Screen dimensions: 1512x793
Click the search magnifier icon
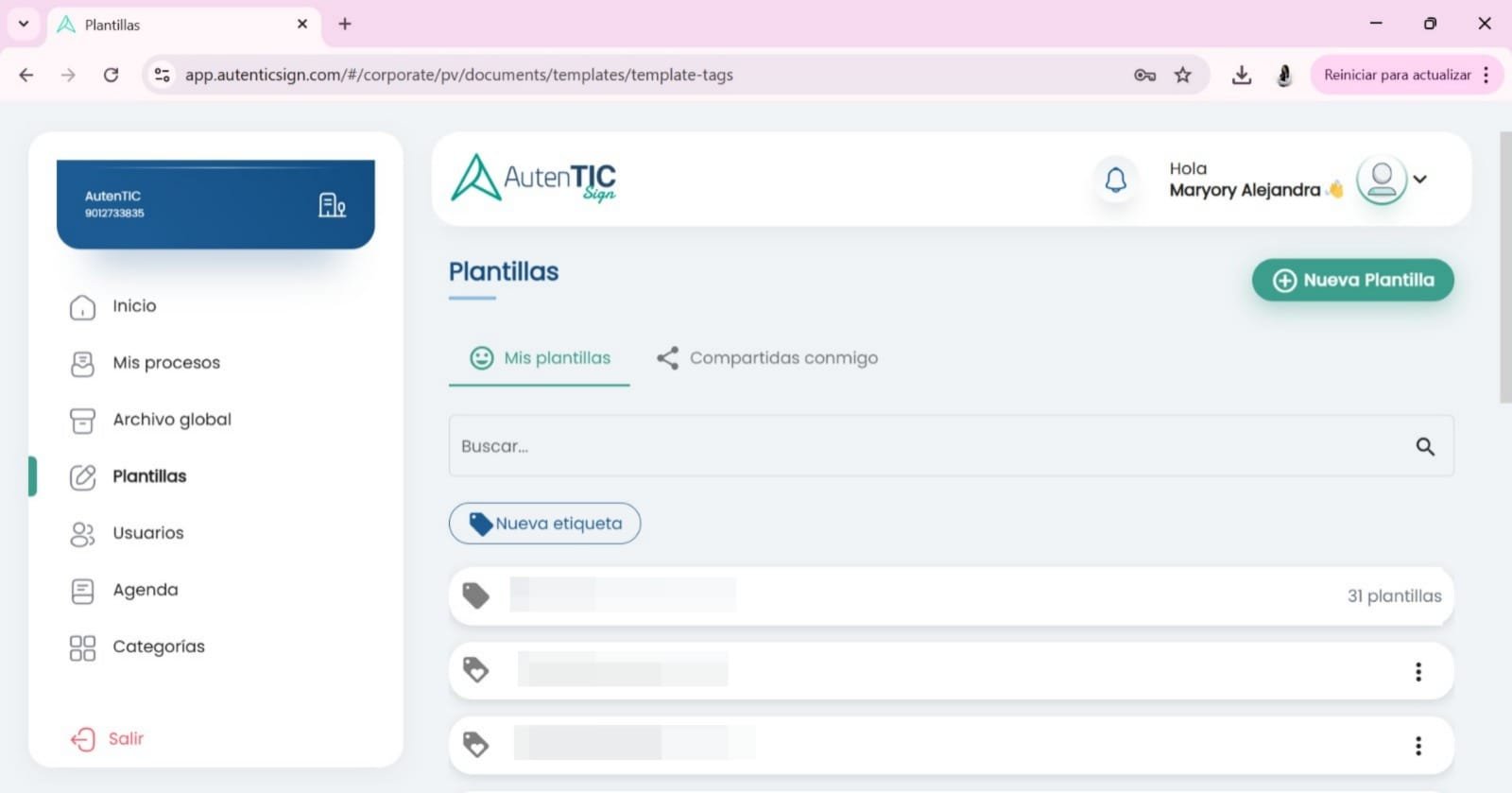coord(1425,447)
